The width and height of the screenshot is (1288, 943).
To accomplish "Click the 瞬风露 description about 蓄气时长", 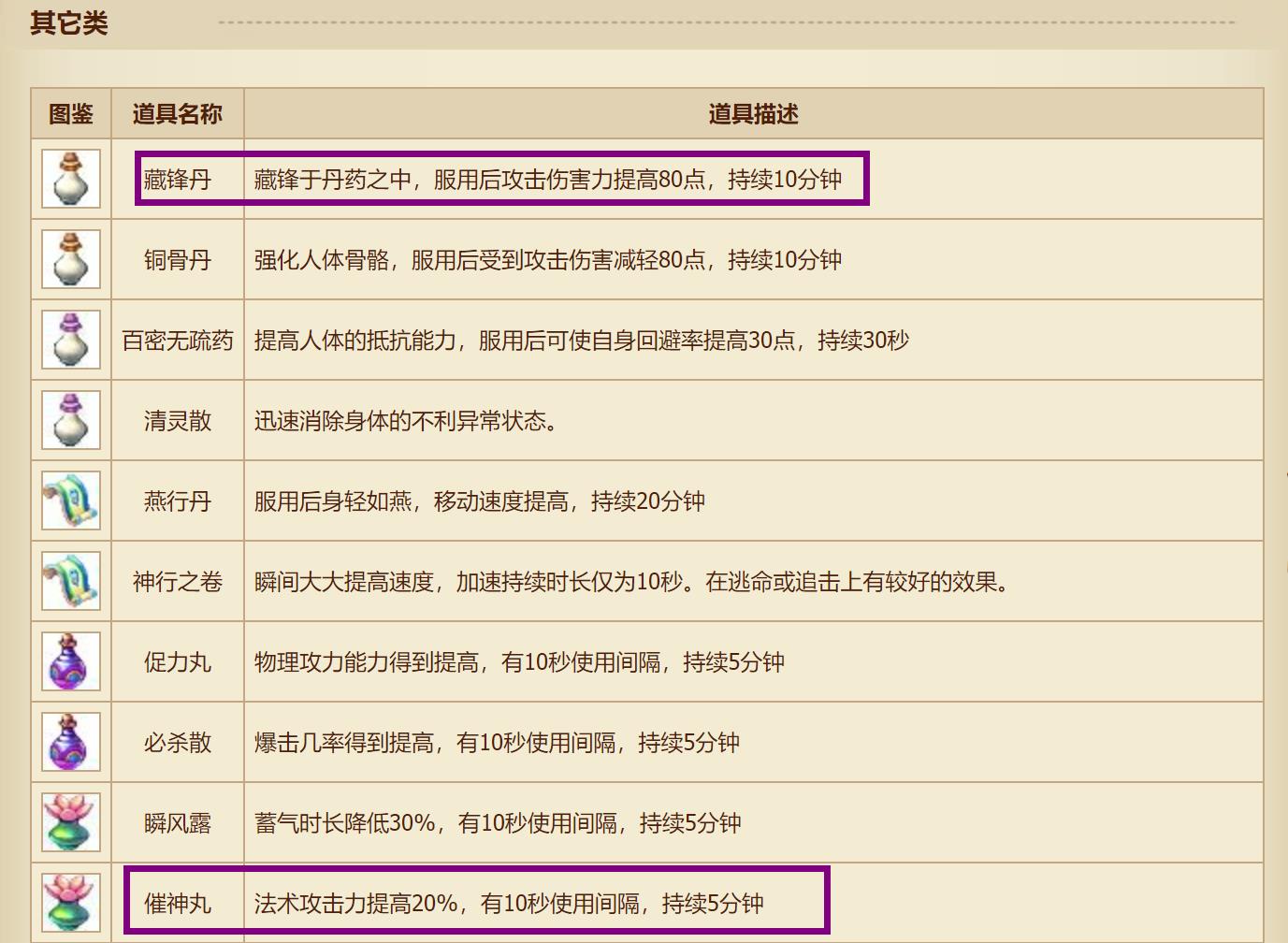I will pos(498,823).
